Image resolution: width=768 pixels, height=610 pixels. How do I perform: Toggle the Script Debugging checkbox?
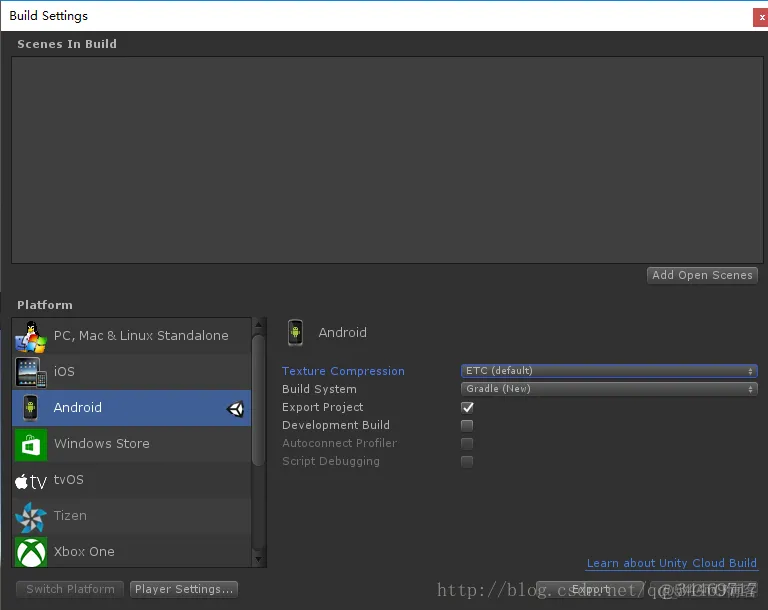467,462
